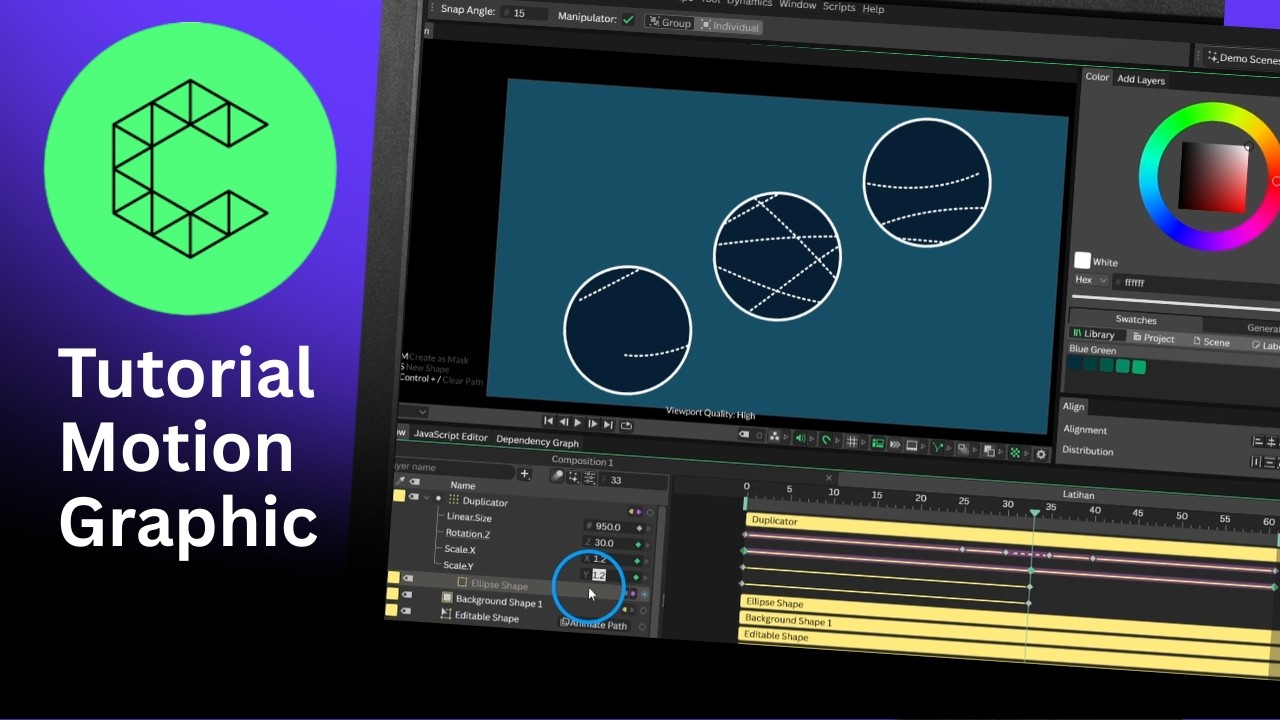Switch to the Dependency Graph tab
The image size is (1280, 720).
pyautogui.click(x=537, y=441)
